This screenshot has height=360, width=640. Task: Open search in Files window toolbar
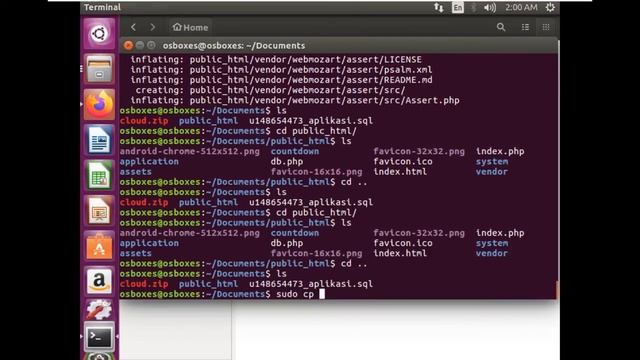point(501,27)
